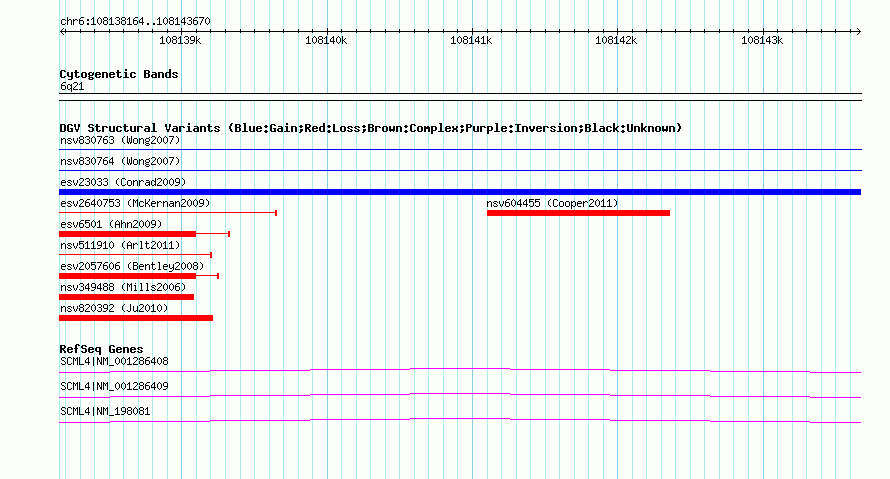Click the red nsv349488 loss bar
Screen dimensions: 890x479
[127, 297]
